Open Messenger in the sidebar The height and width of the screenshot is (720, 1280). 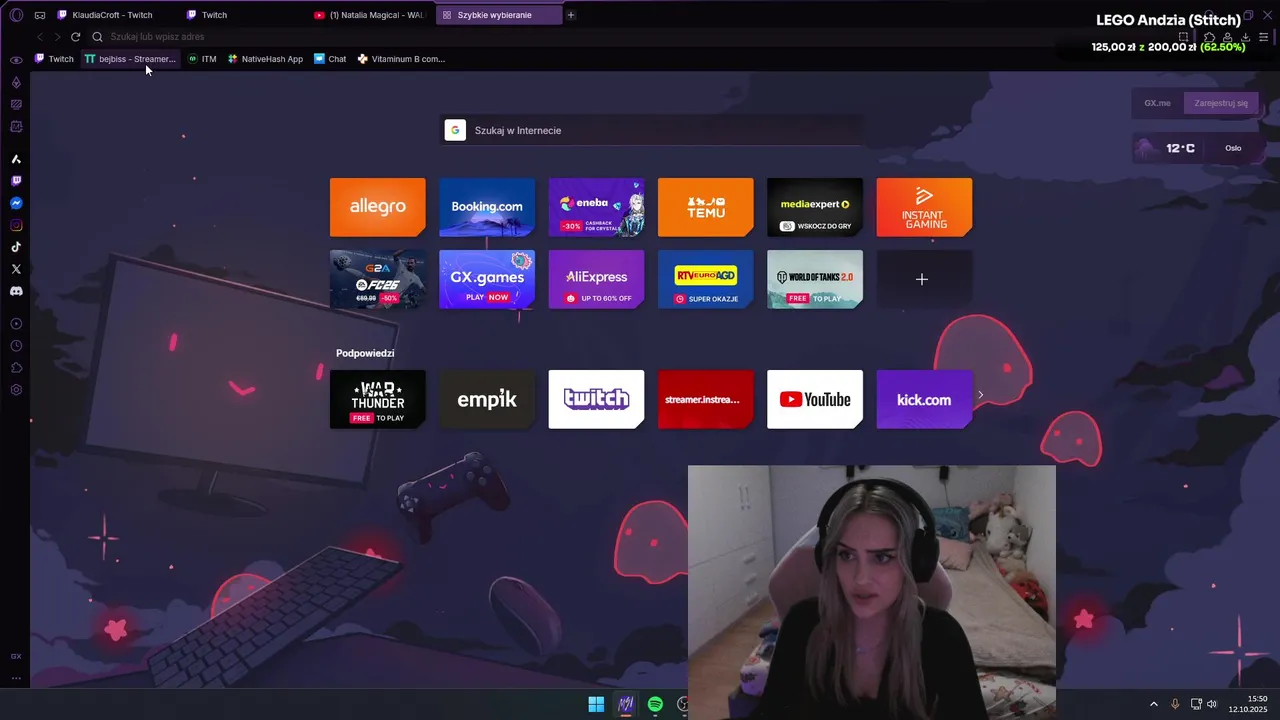[16, 203]
